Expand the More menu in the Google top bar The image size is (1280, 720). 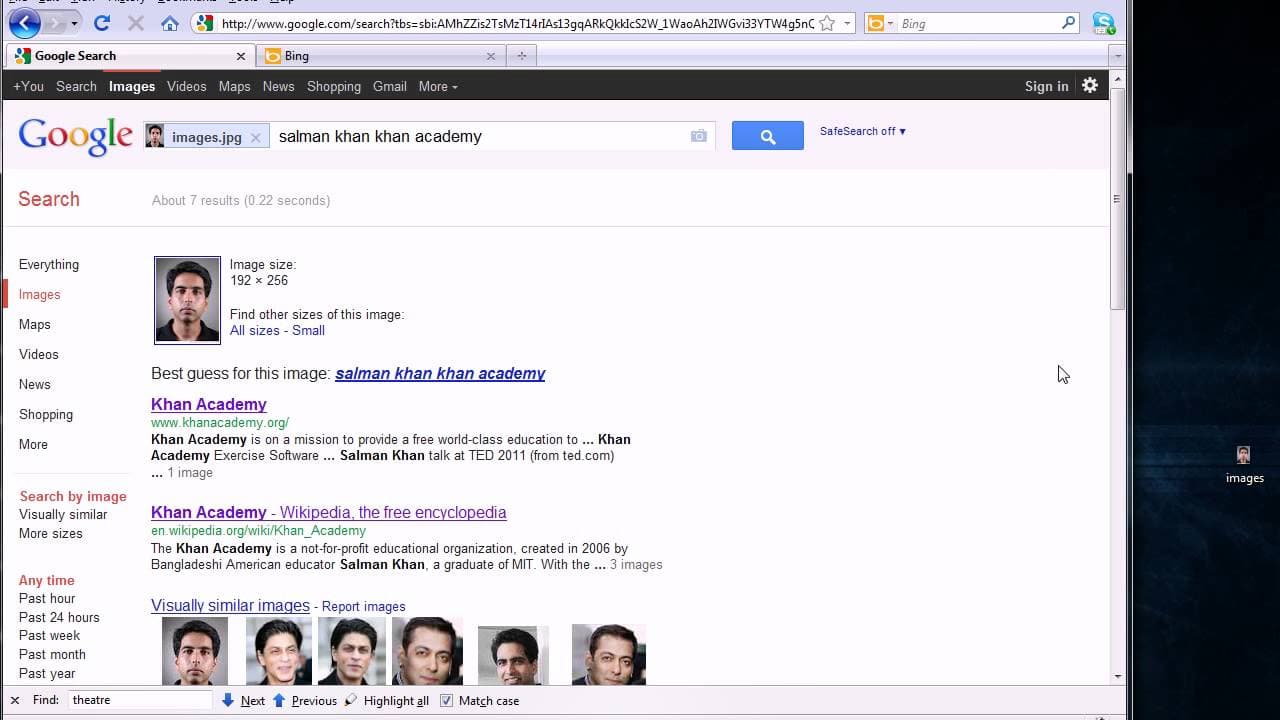point(438,86)
